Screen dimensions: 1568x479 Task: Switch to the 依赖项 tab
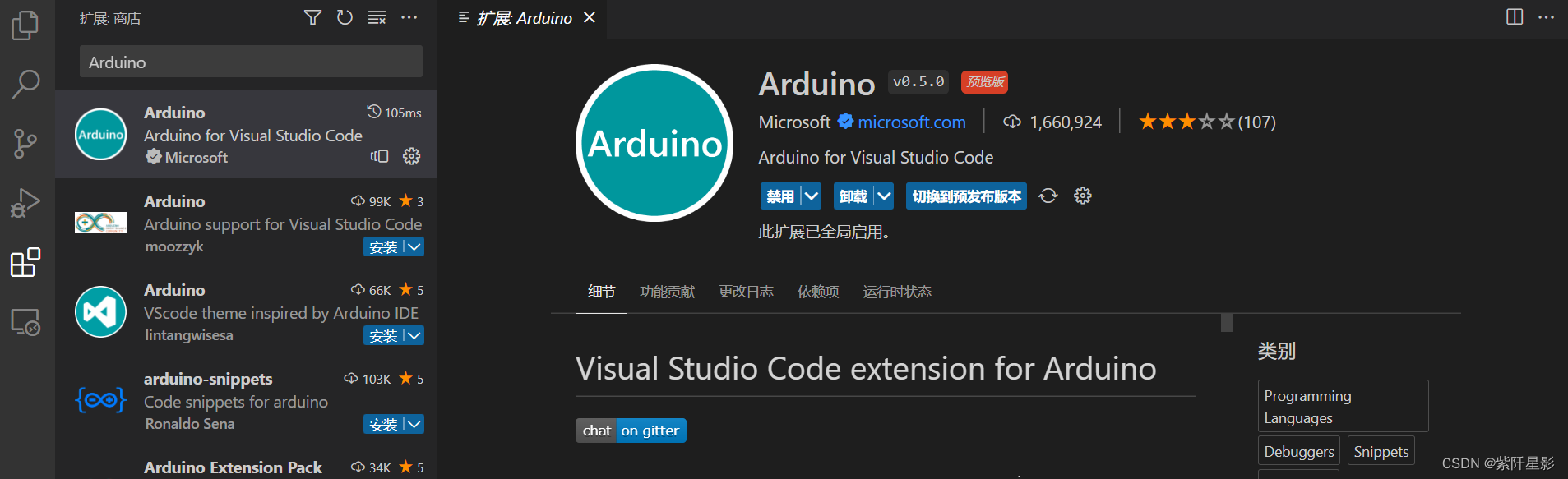[x=818, y=292]
